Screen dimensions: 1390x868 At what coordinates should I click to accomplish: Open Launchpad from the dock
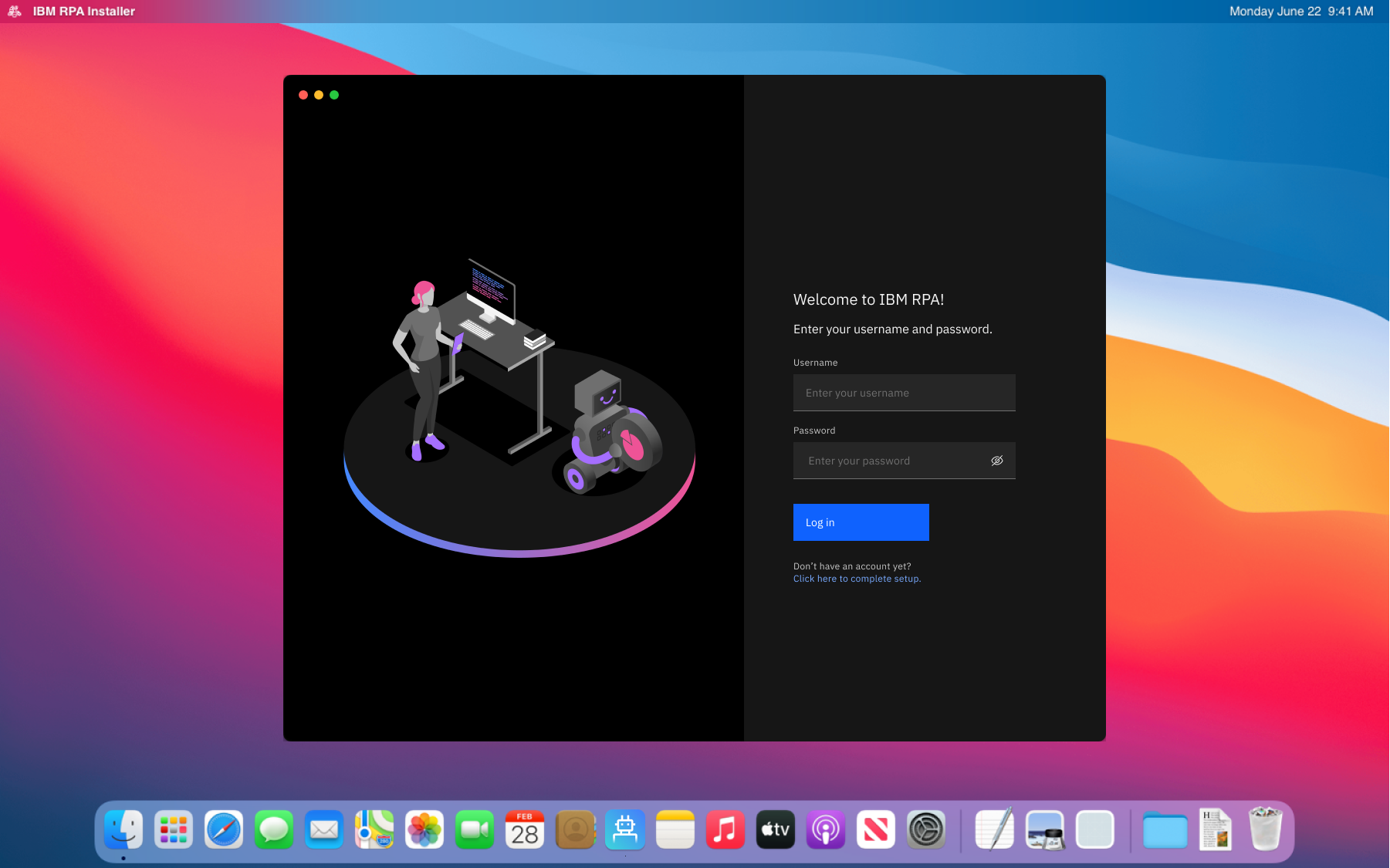pos(174,830)
